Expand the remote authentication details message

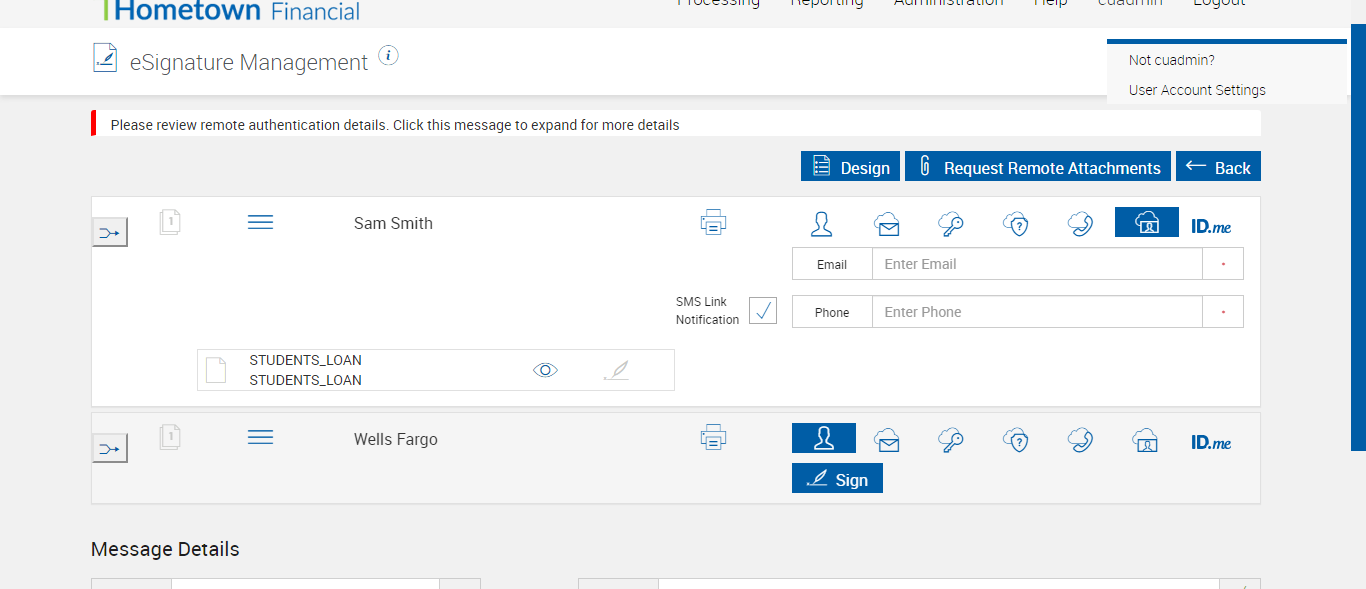click(395, 125)
